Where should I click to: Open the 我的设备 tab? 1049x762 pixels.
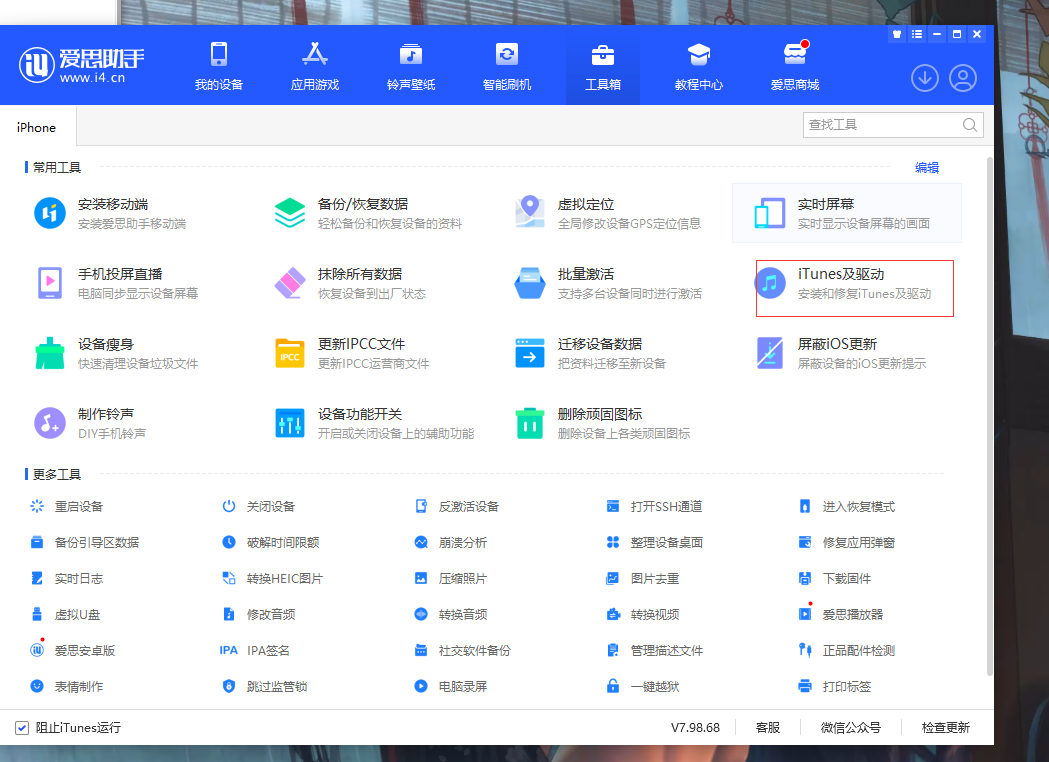219,66
